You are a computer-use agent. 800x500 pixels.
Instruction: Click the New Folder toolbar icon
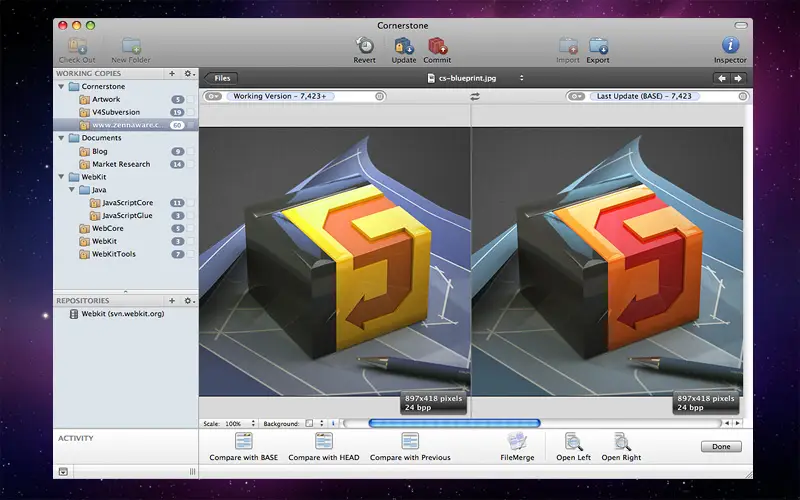131,46
